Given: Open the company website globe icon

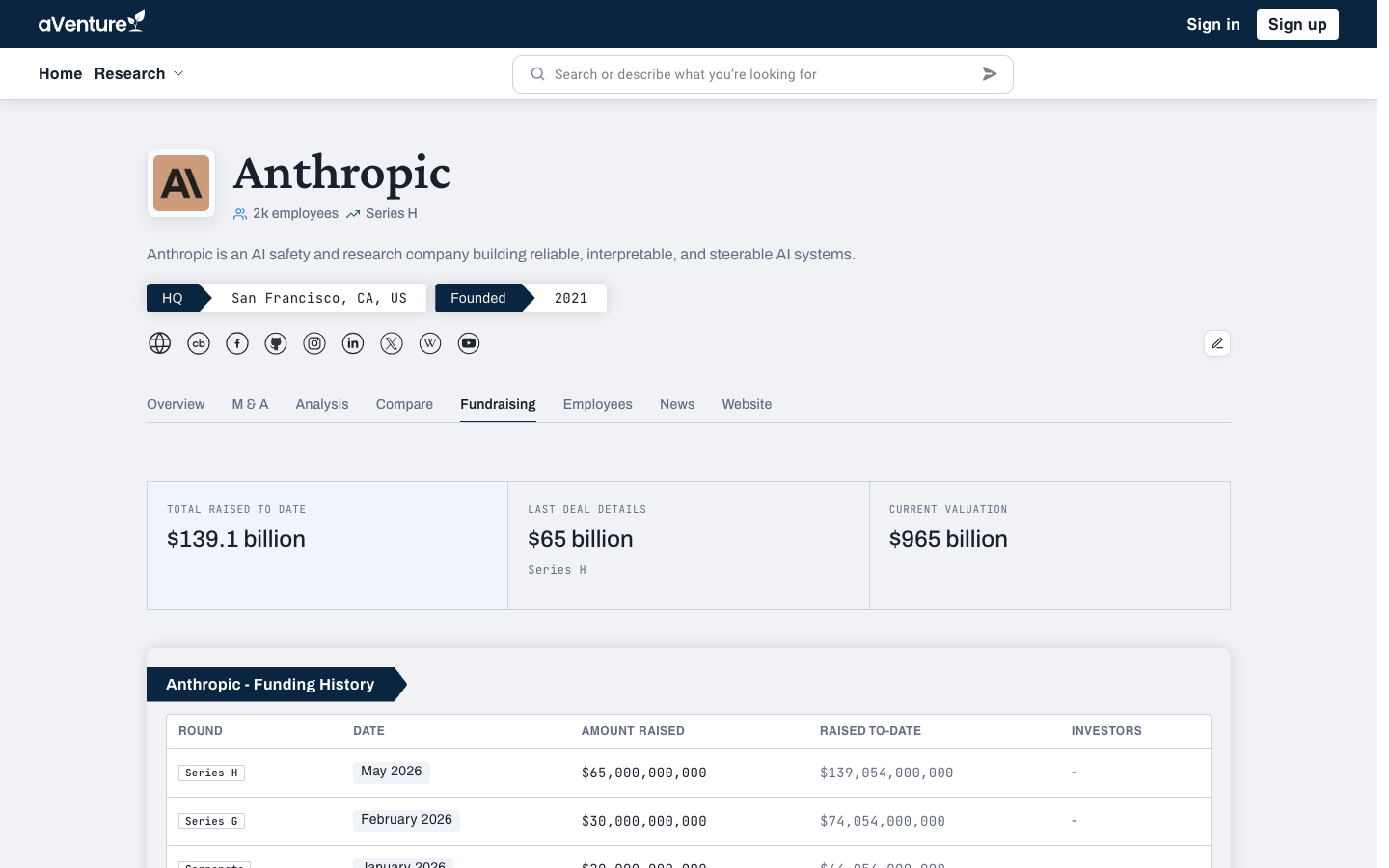Looking at the screenshot, I should click(x=160, y=343).
